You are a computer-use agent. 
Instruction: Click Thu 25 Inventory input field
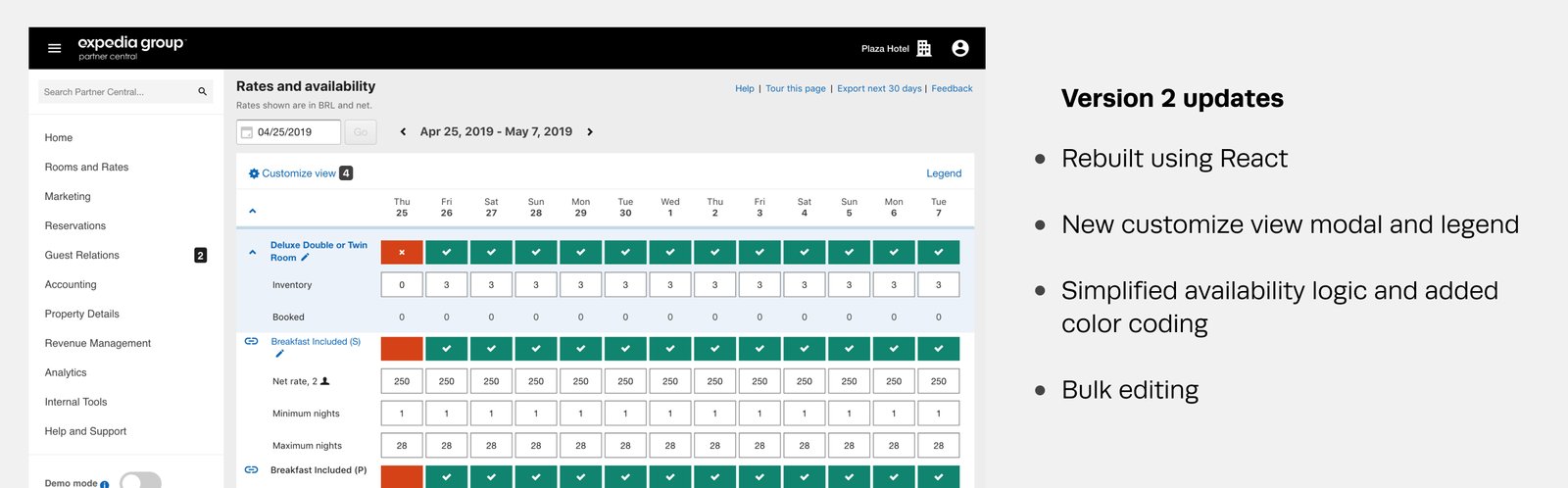click(x=402, y=285)
